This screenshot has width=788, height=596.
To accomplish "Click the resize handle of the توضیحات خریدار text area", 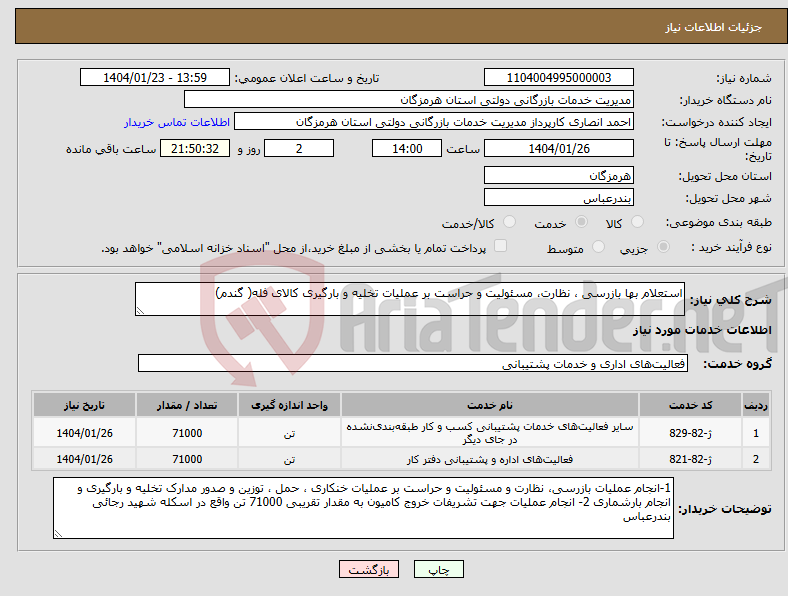I will pyautogui.click(x=58, y=534).
